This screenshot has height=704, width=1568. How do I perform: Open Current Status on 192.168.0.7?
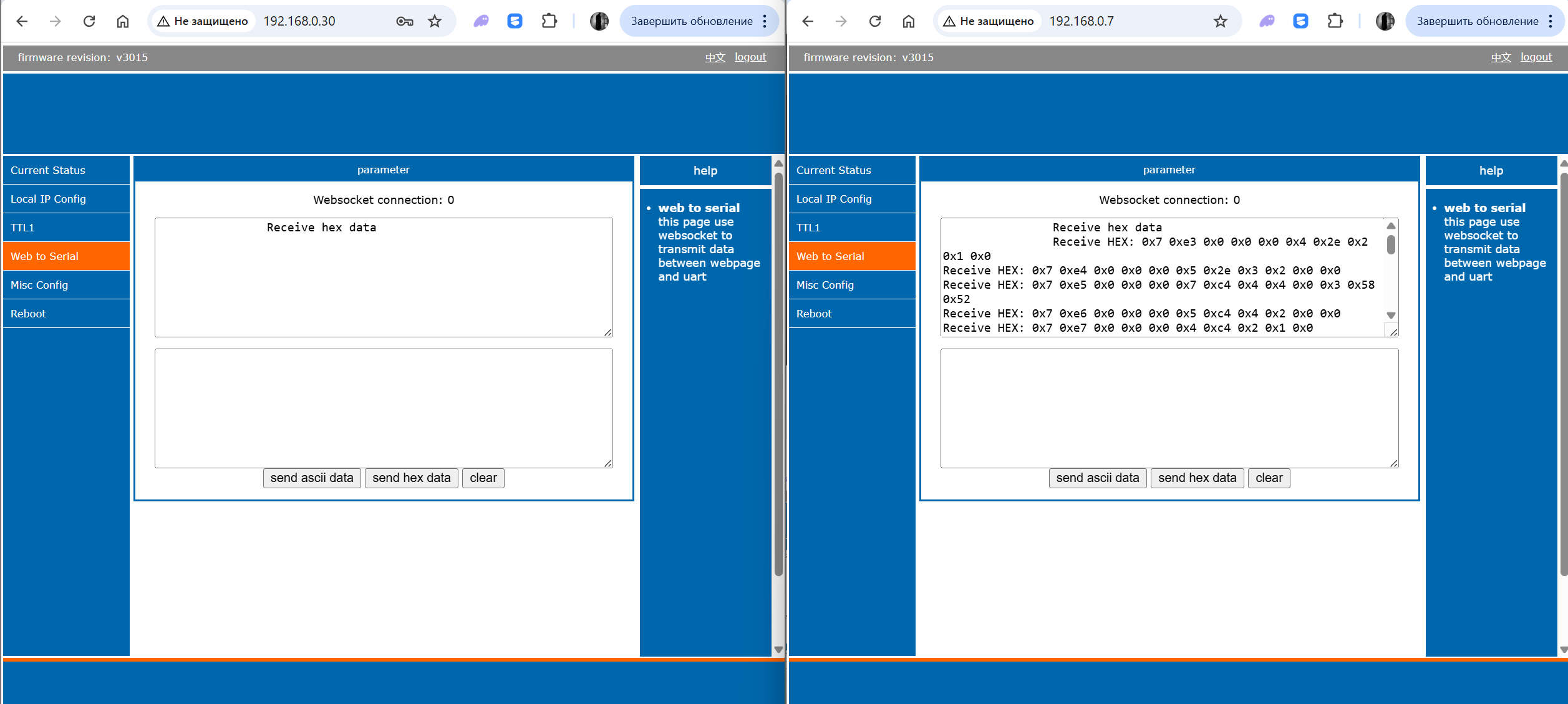[833, 170]
